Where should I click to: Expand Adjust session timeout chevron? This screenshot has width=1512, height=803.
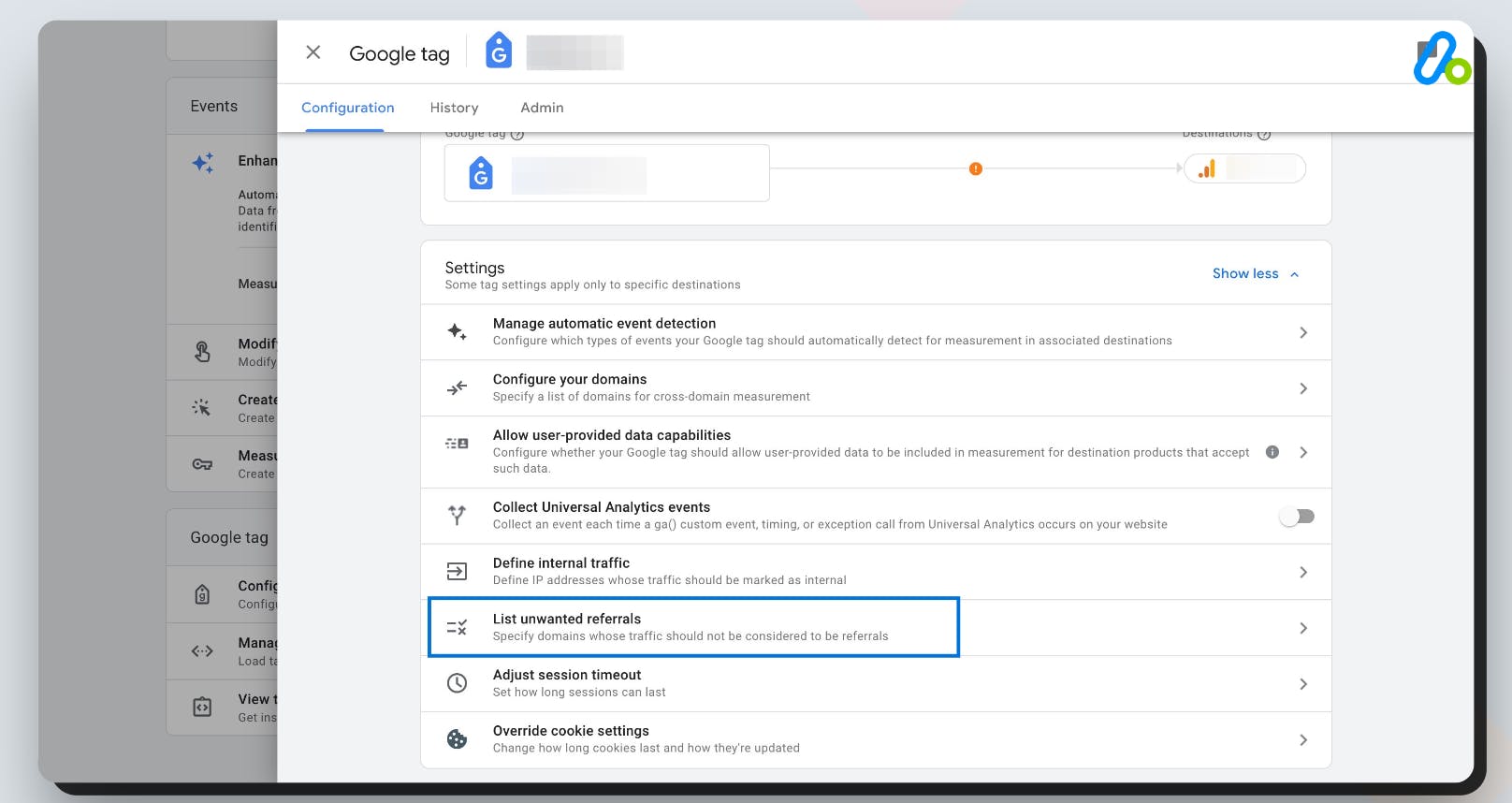(1303, 684)
